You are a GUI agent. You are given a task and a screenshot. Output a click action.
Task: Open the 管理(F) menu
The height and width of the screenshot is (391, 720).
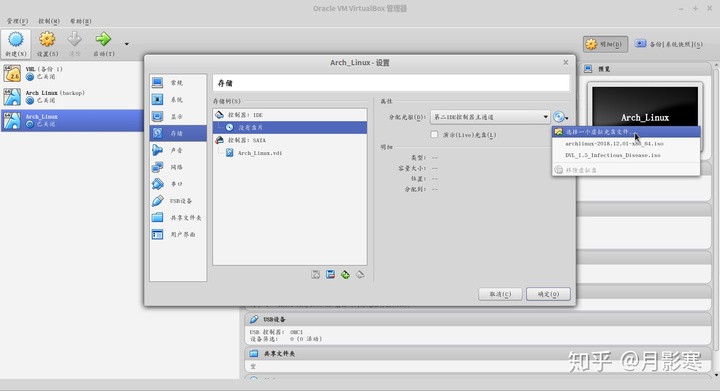(17, 21)
